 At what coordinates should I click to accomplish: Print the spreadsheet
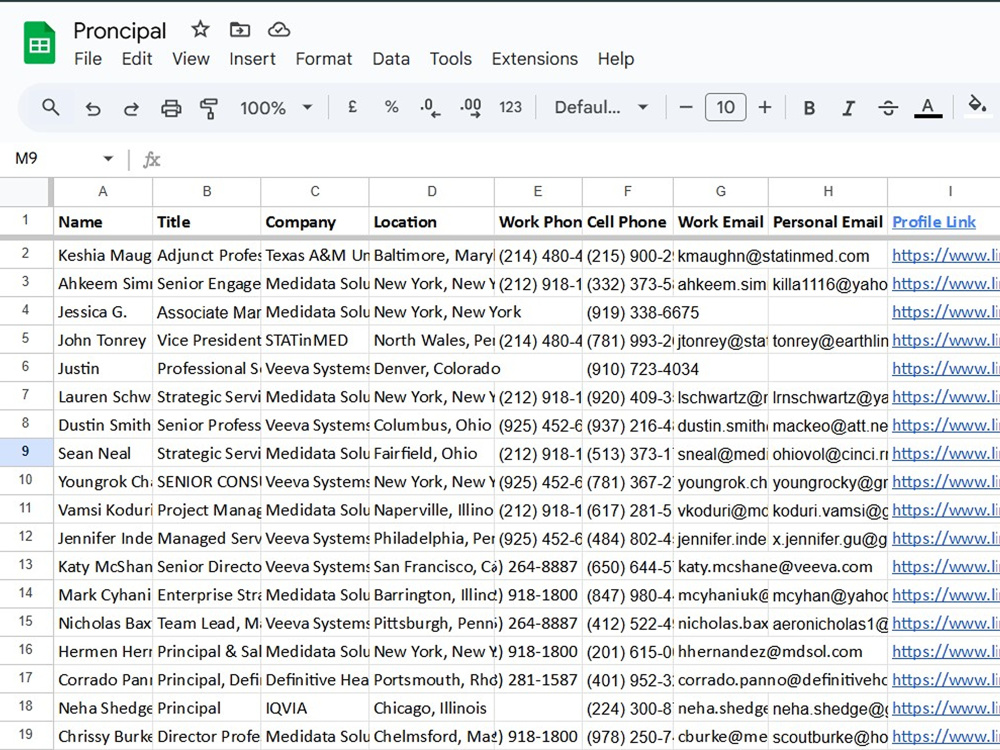pyautogui.click(x=170, y=108)
